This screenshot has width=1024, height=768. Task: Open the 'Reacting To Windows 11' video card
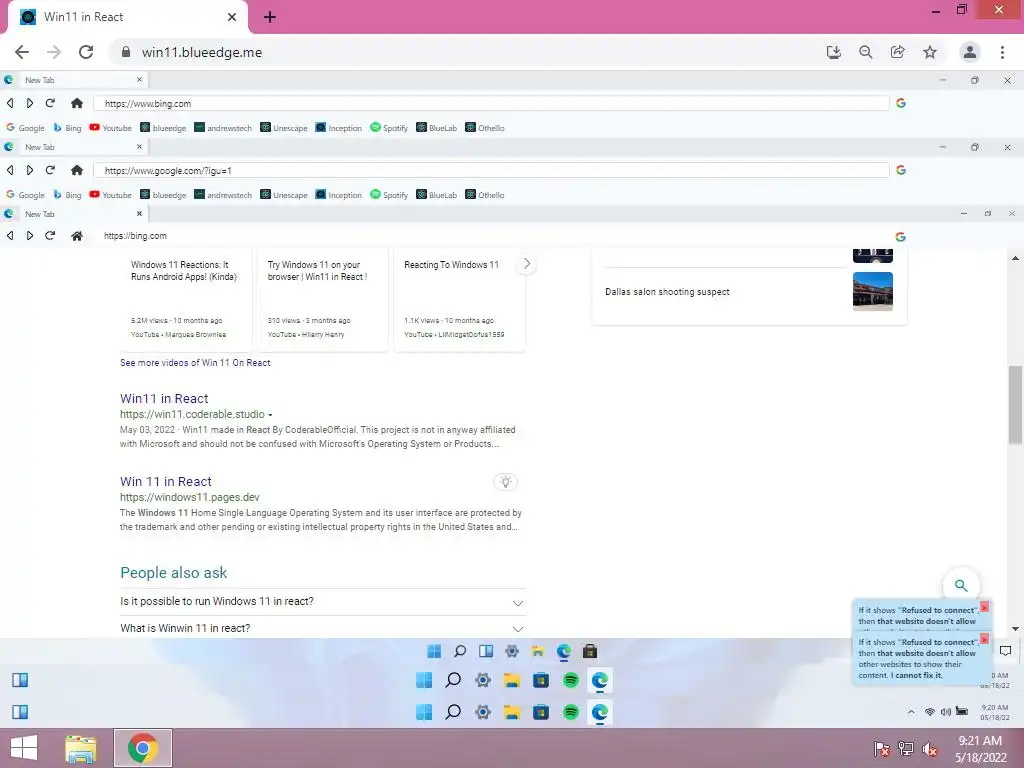pyautogui.click(x=460, y=299)
